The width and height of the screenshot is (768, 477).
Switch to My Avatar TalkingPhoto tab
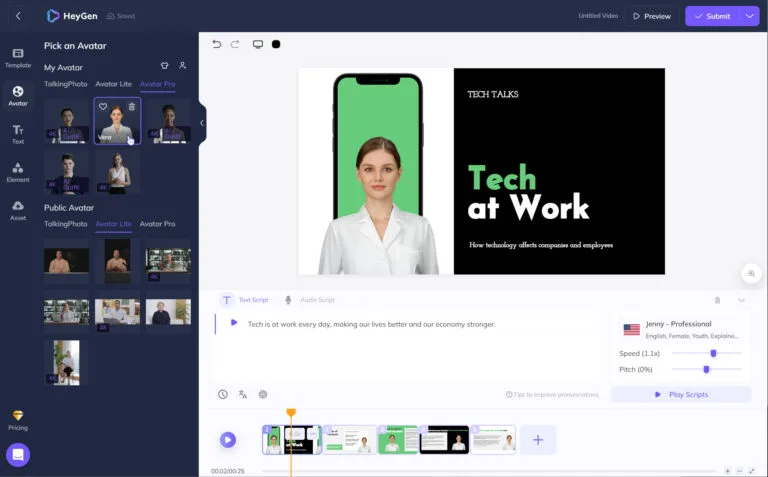tap(66, 84)
